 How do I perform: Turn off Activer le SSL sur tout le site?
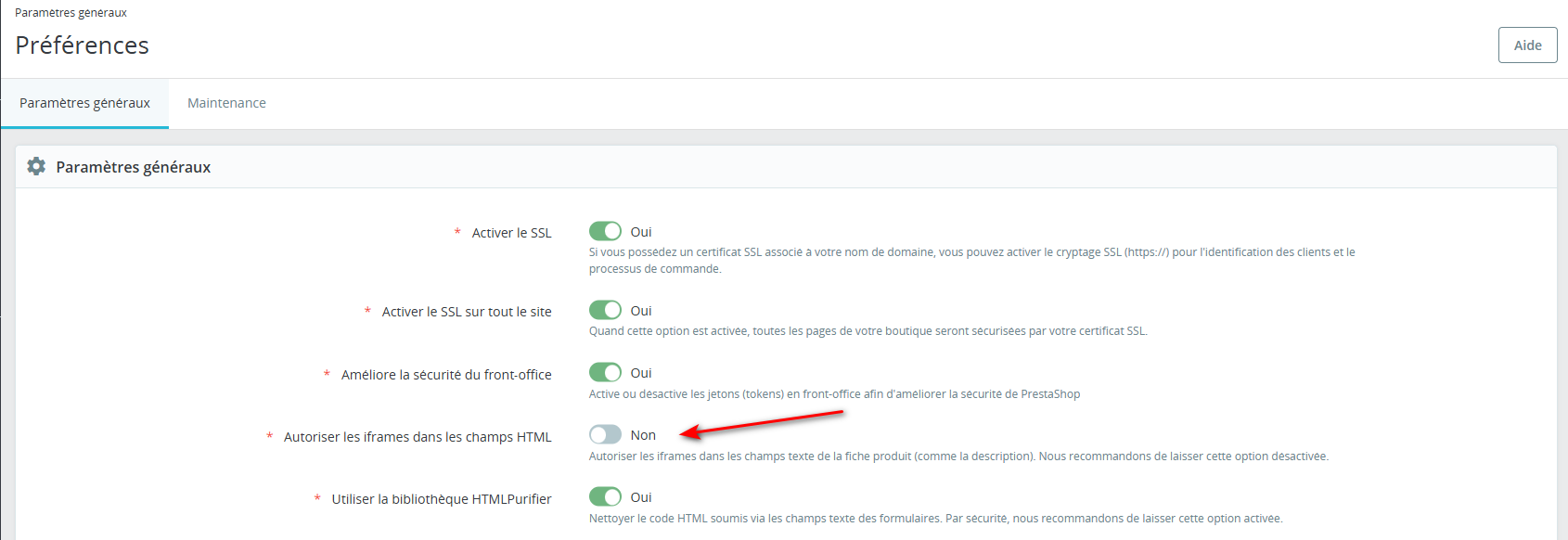(x=605, y=310)
